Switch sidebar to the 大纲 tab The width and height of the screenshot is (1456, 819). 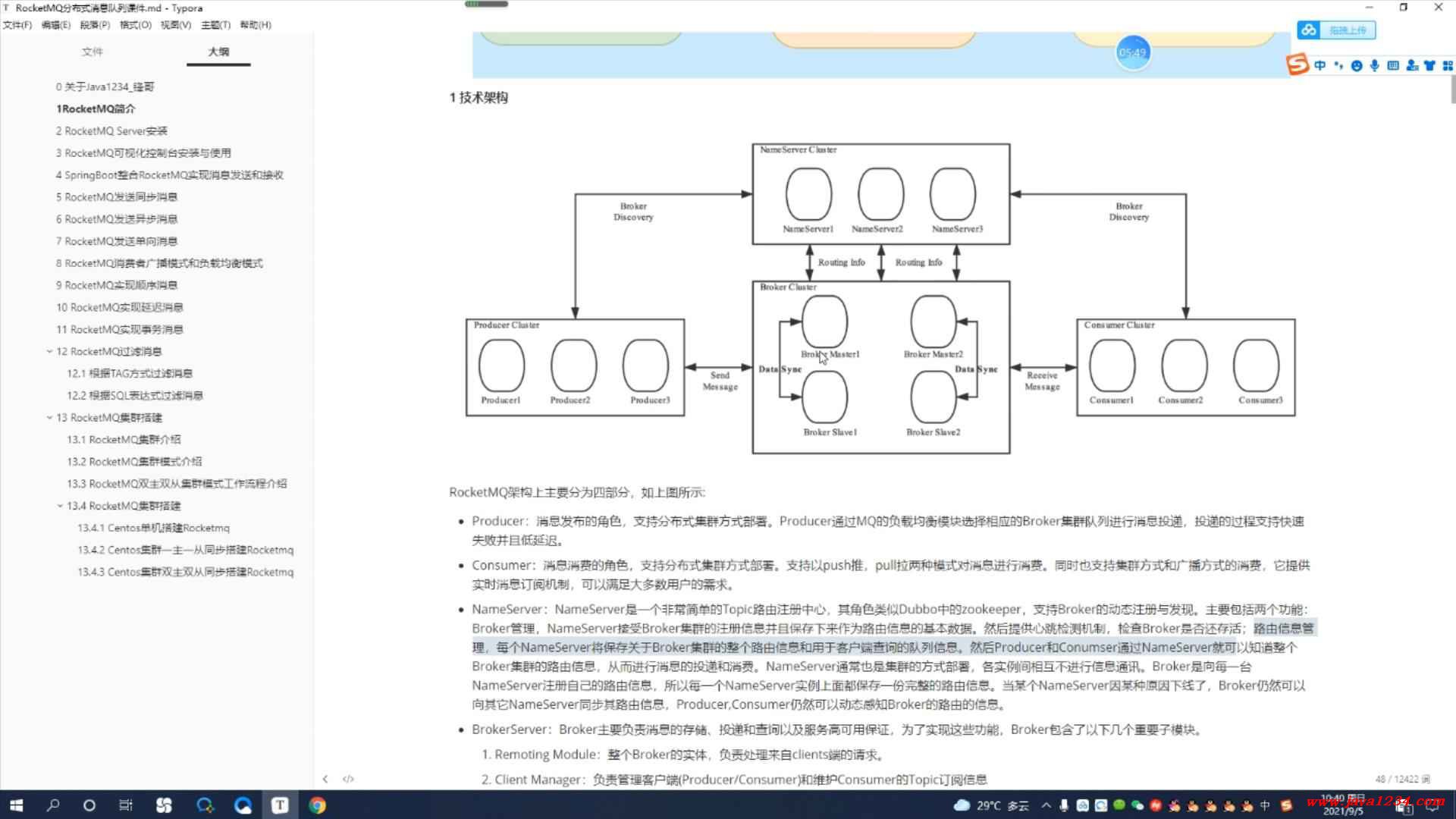218,52
